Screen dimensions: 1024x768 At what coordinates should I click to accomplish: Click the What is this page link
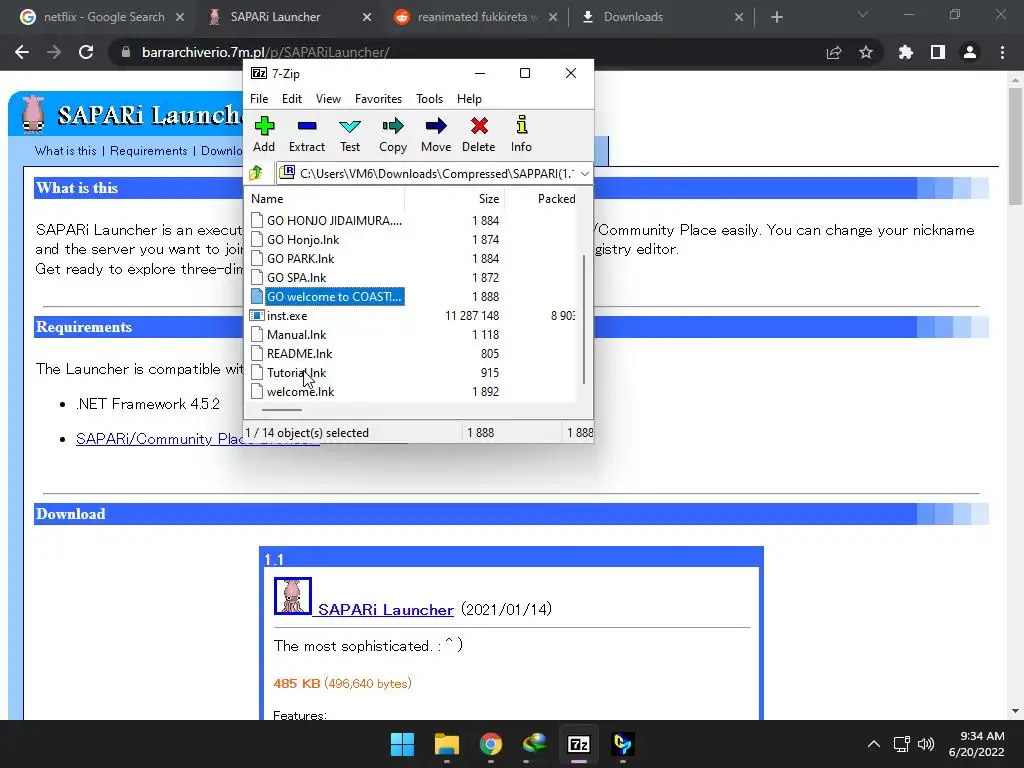point(65,151)
